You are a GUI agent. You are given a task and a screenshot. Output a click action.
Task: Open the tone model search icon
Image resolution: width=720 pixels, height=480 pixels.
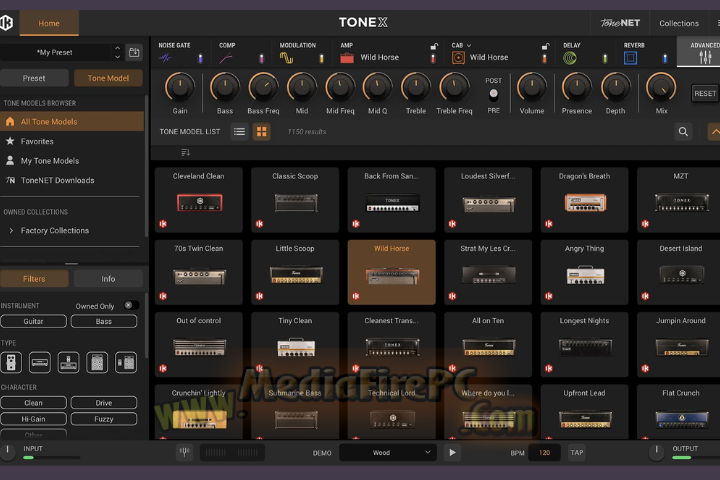point(683,132)
